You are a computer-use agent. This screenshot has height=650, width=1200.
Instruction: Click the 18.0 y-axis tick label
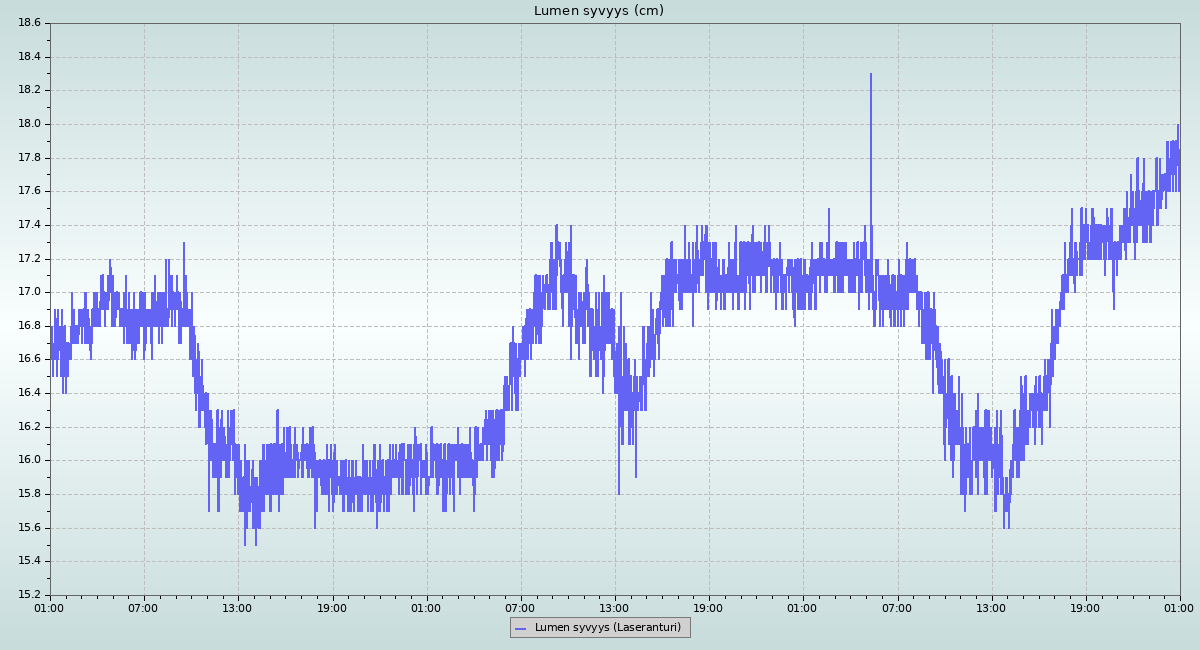pyautogui.click(x=29, y=124)
